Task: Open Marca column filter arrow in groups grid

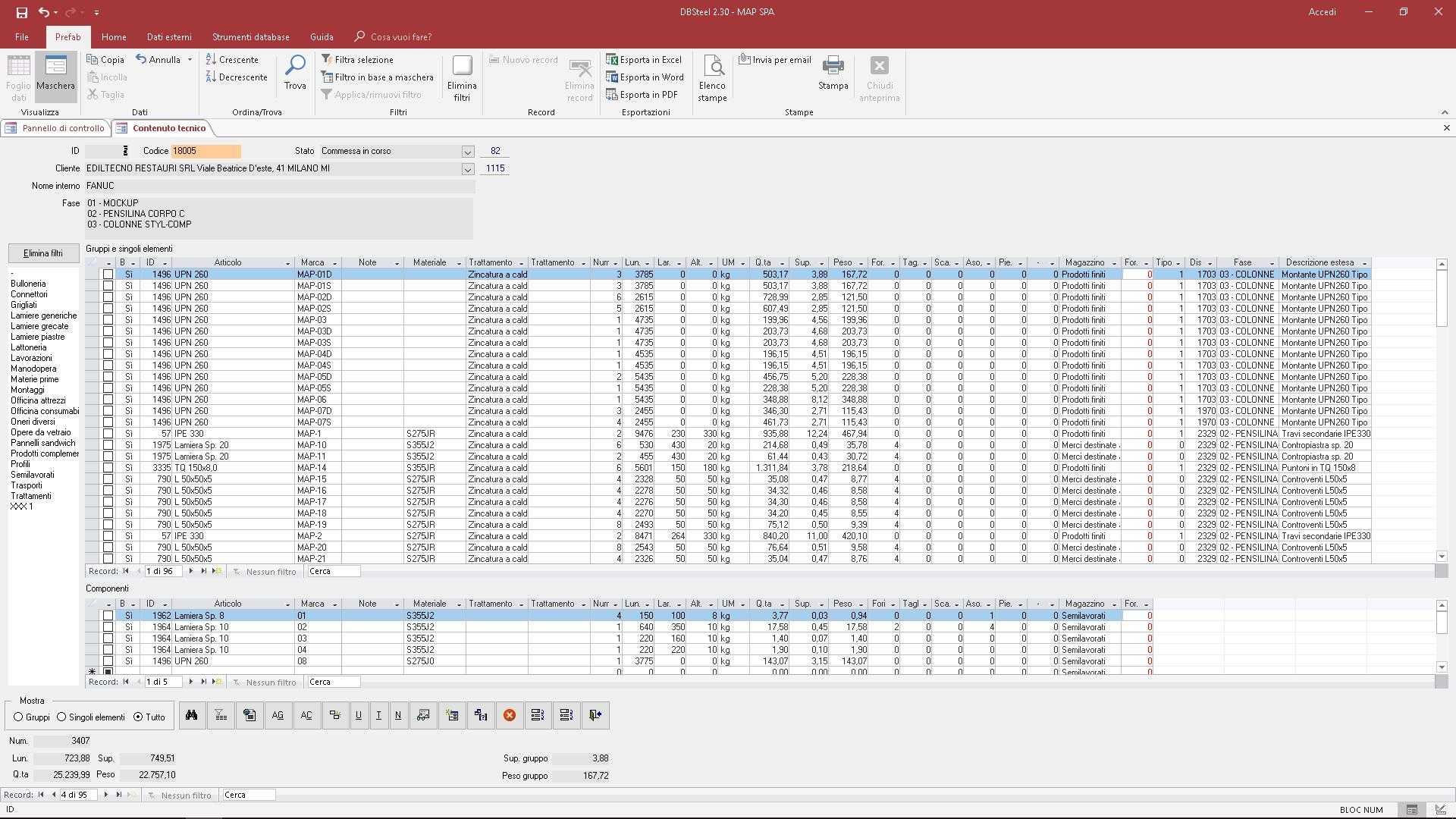Action: click(334, 263)
